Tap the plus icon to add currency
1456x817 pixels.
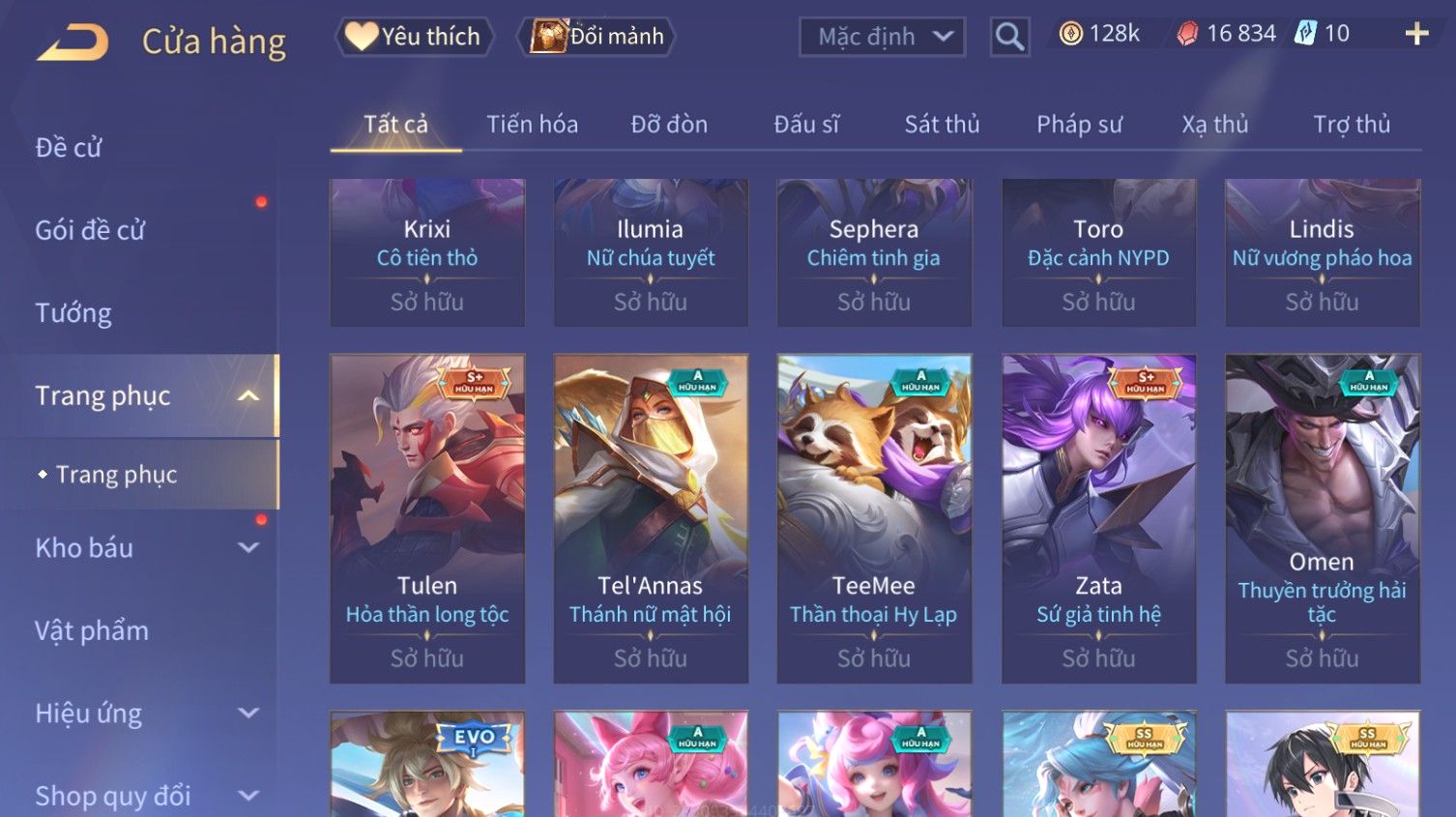tap(1416, 34)
